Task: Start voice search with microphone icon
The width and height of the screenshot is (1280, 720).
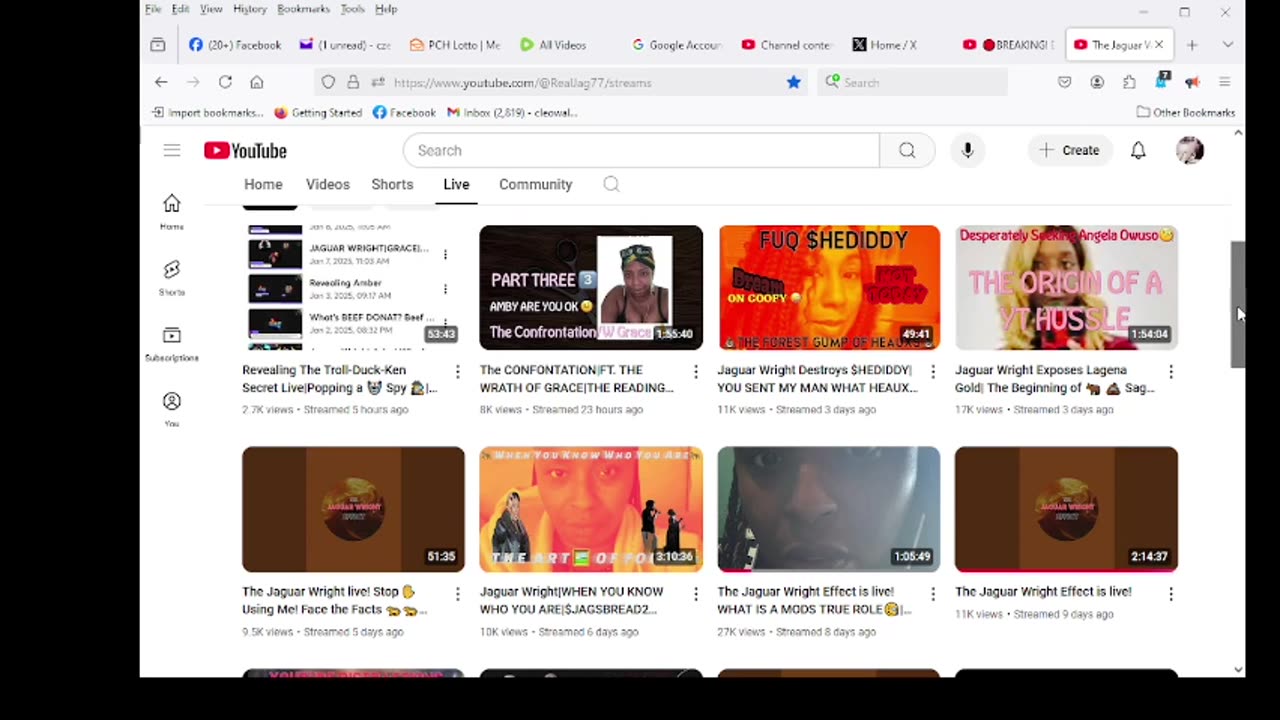Action: [967, 150]
